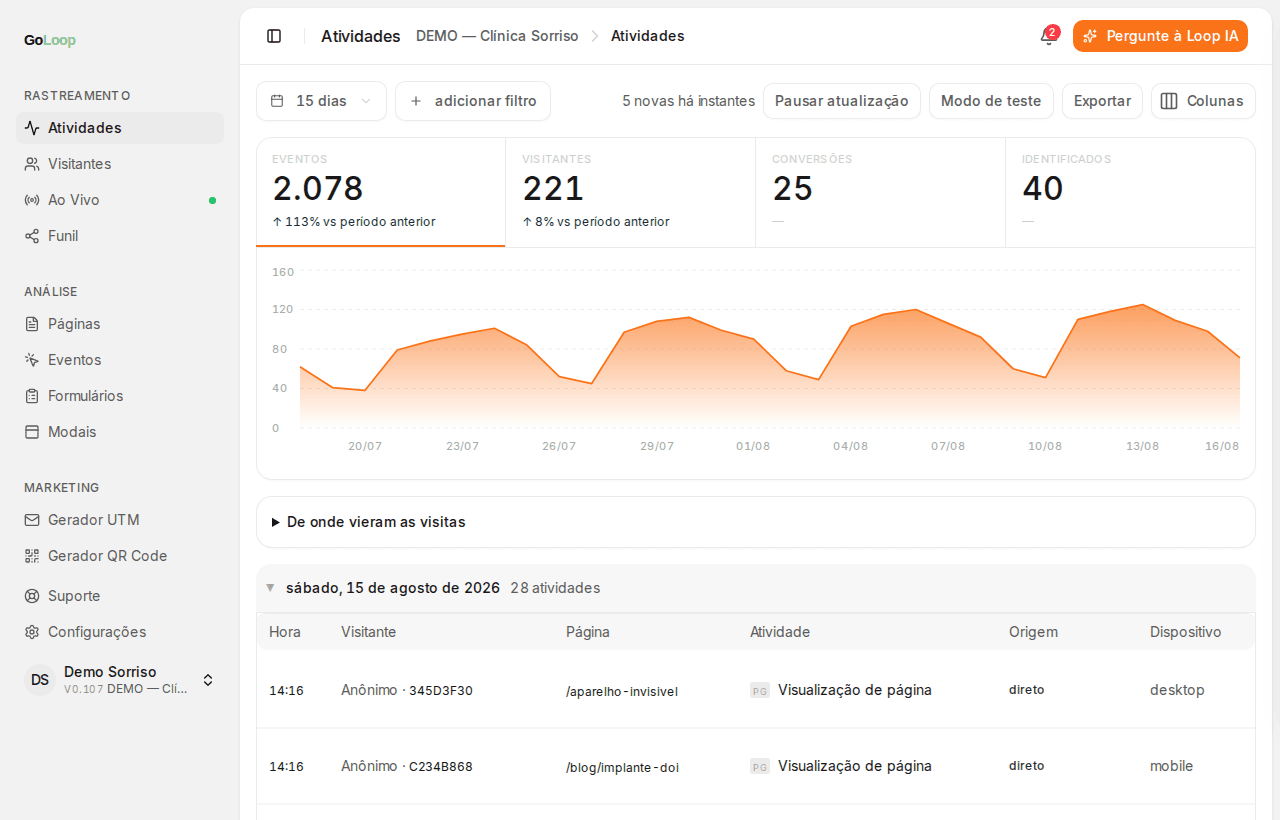Click page /aparelho-invisivel
1280x820 pixels.
point(622,691)
